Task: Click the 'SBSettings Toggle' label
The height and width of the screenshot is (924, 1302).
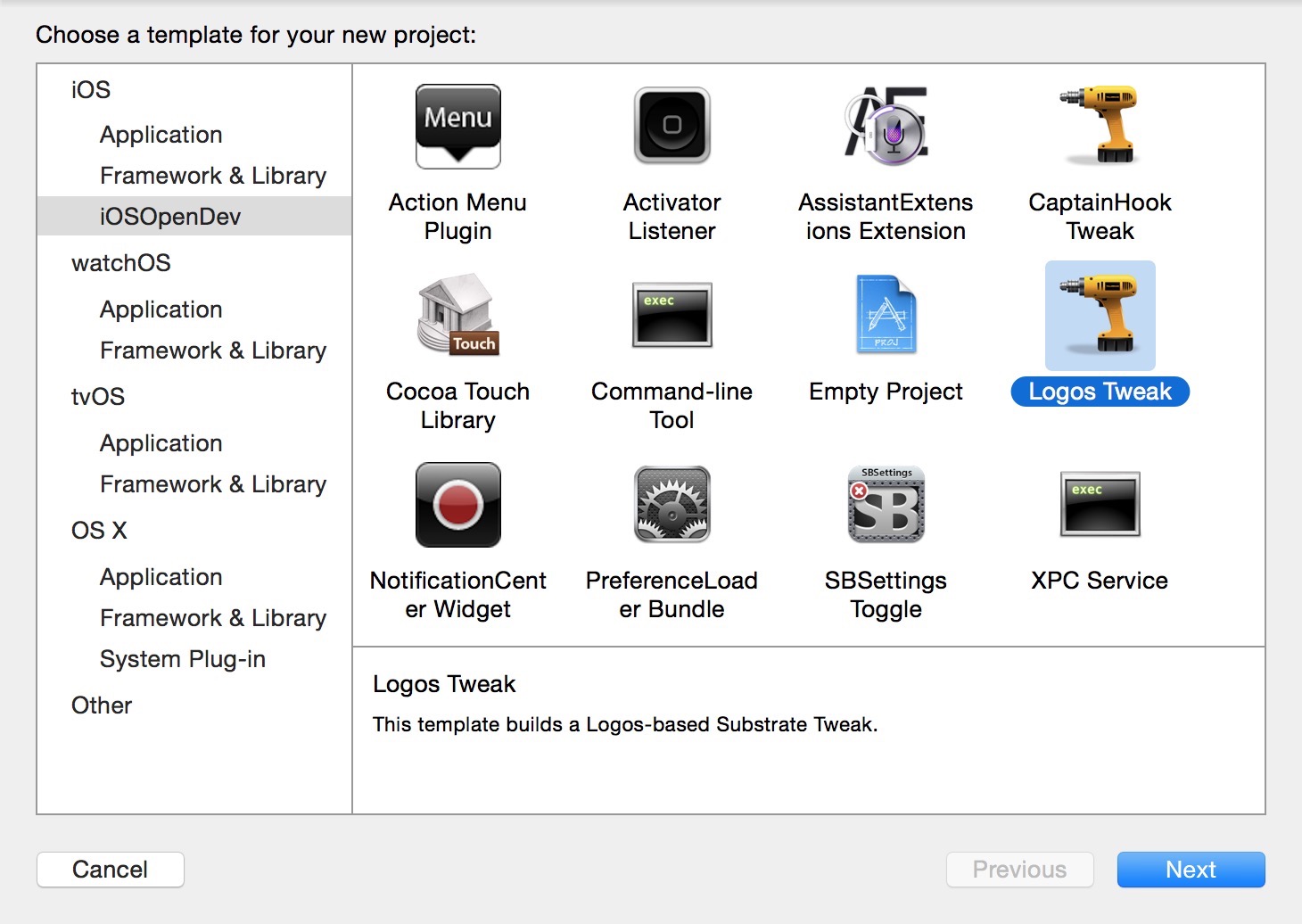Action: pos(886,595)
